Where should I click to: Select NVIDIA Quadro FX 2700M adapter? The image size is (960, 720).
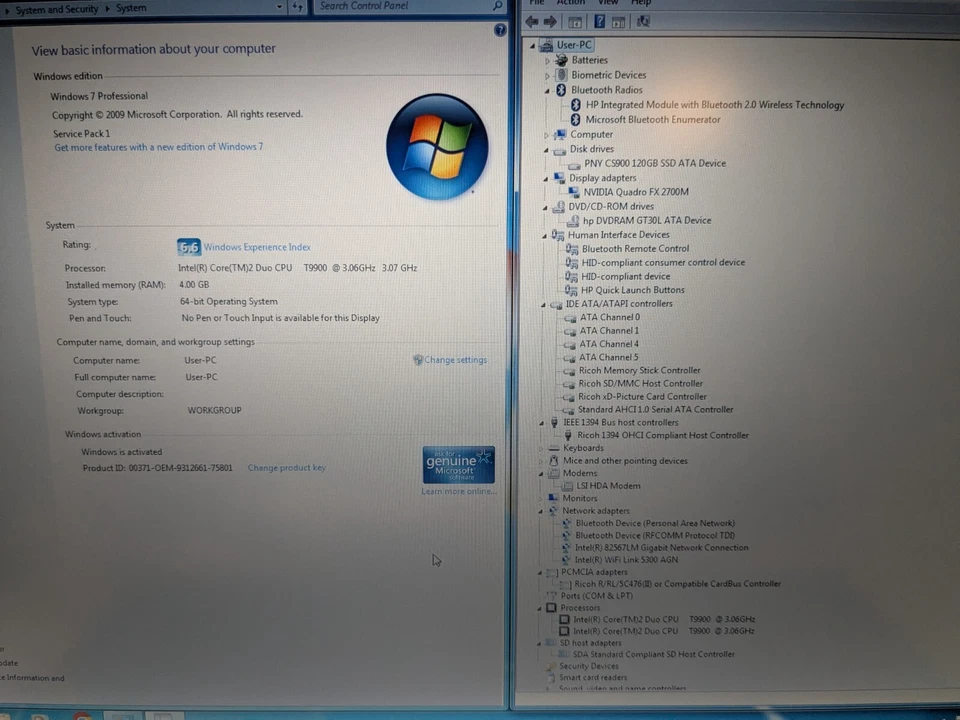click(636, 192)
